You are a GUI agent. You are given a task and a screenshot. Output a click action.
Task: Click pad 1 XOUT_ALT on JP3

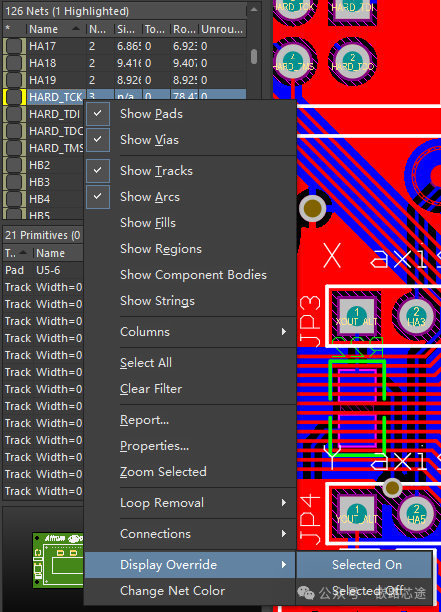click(x=356, y=316)
